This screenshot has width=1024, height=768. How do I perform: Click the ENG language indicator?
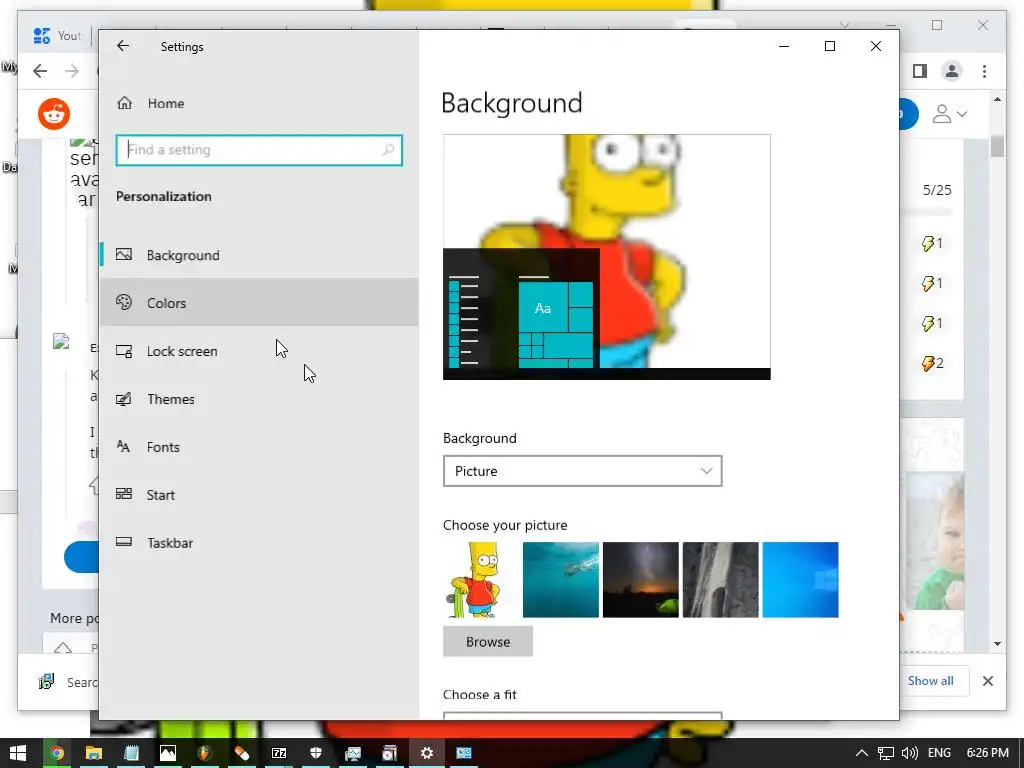(939, 753)
